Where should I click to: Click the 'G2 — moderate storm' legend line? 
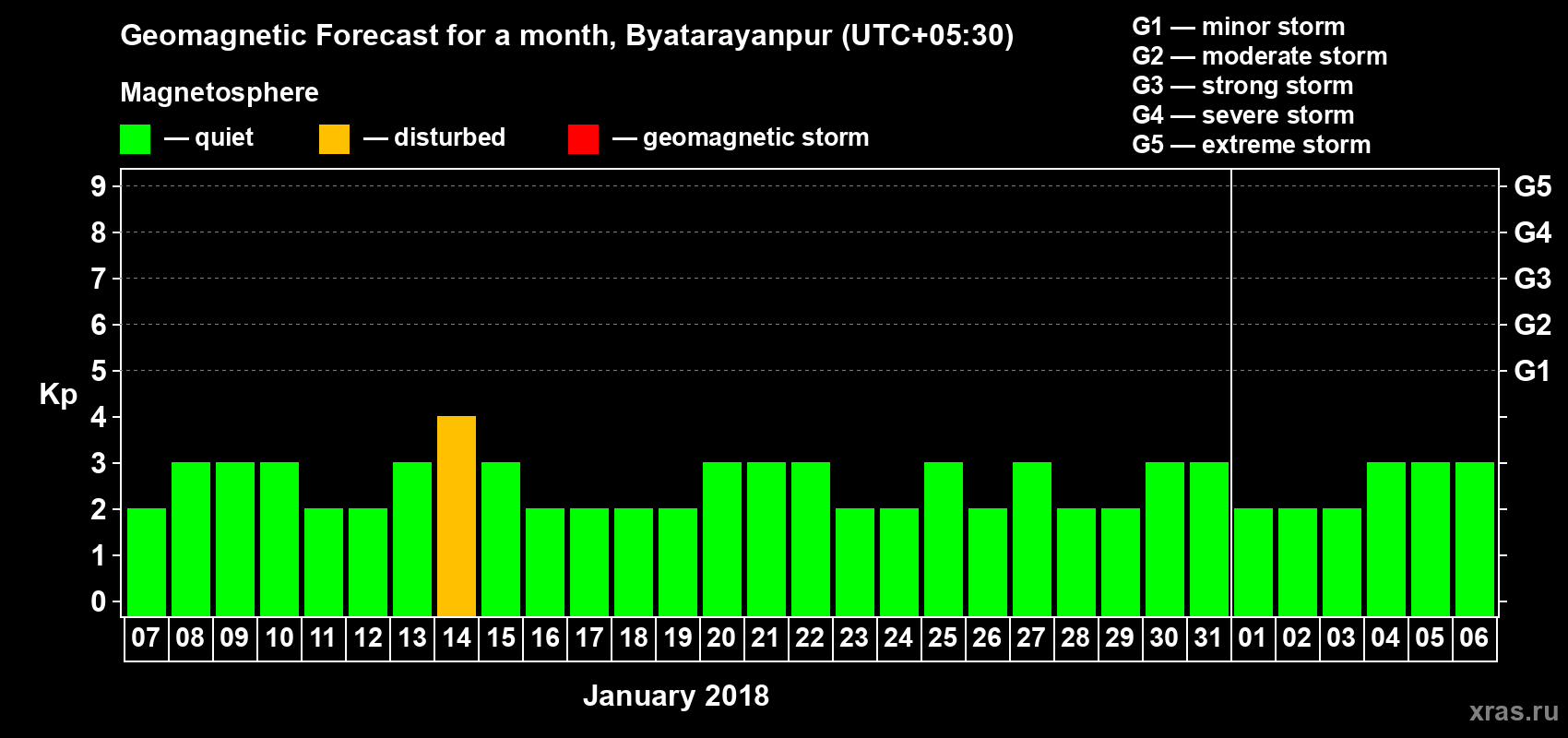tap(1260, 56)
